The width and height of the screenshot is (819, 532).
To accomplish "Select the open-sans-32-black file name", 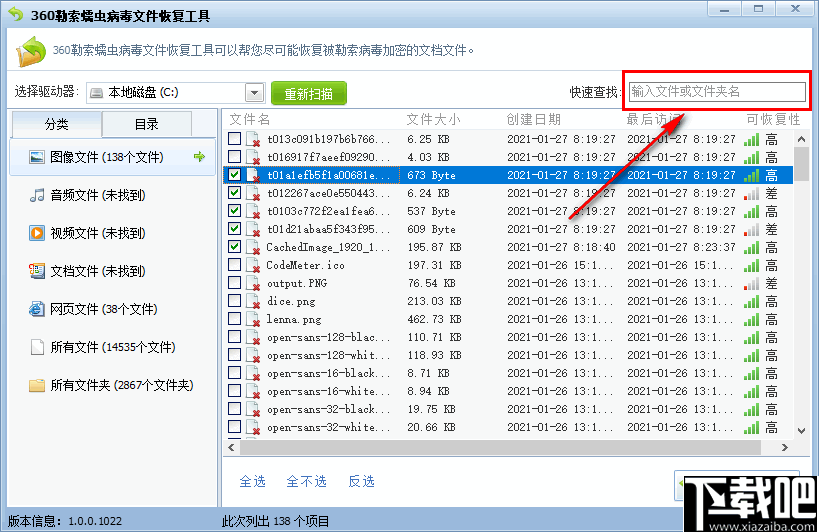I will (x=329, y=409).
